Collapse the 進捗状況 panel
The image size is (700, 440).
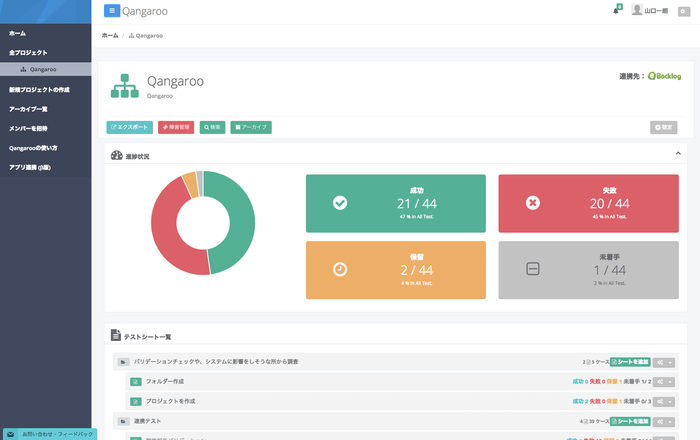[678, 154]
